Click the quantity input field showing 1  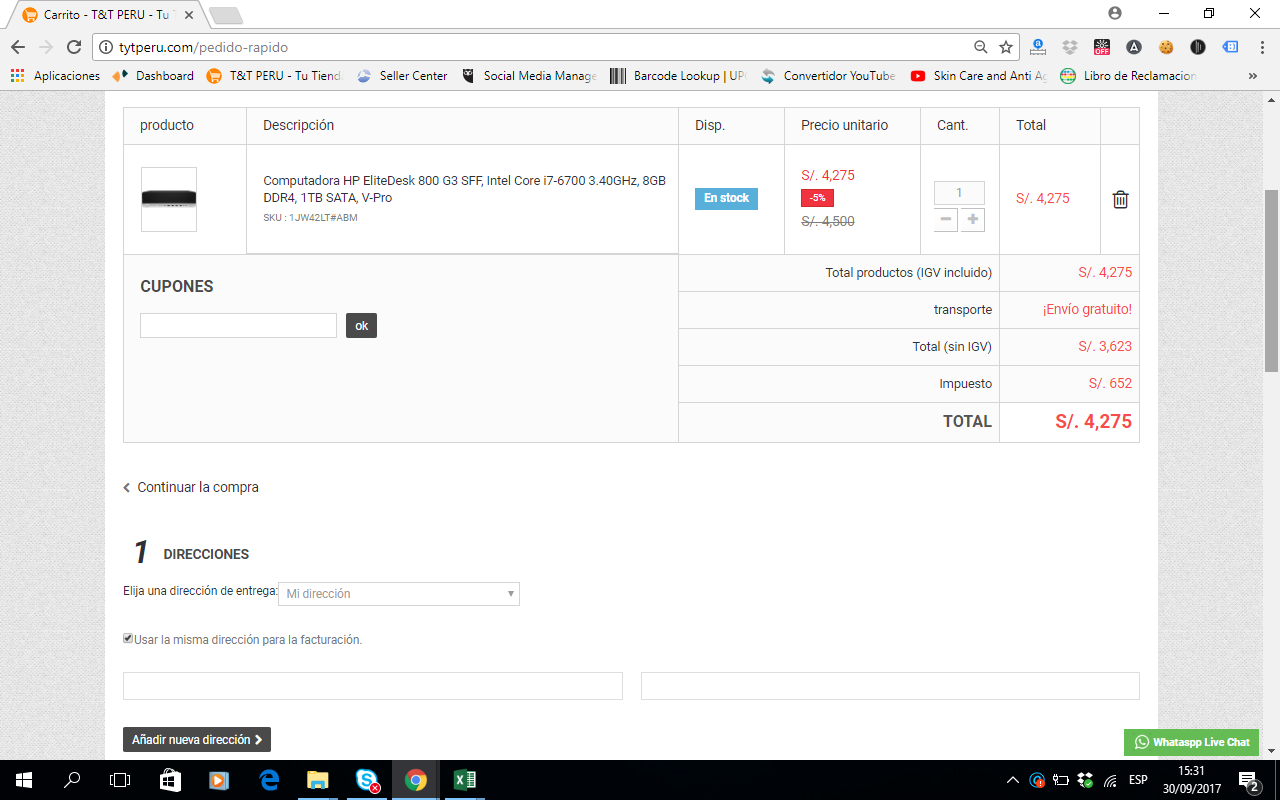959,193
